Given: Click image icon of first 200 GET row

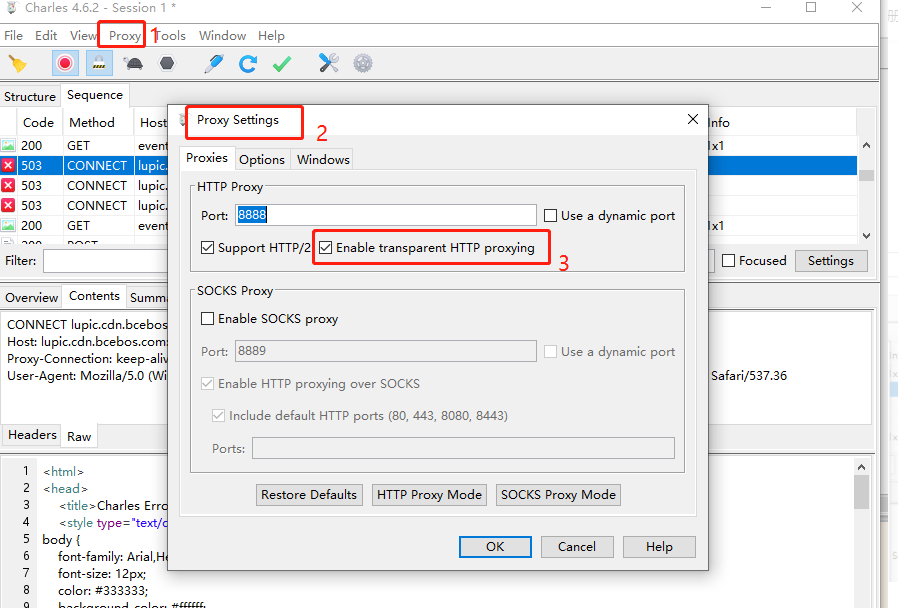Looking at the screenshot, I should (x=8, y=145).
